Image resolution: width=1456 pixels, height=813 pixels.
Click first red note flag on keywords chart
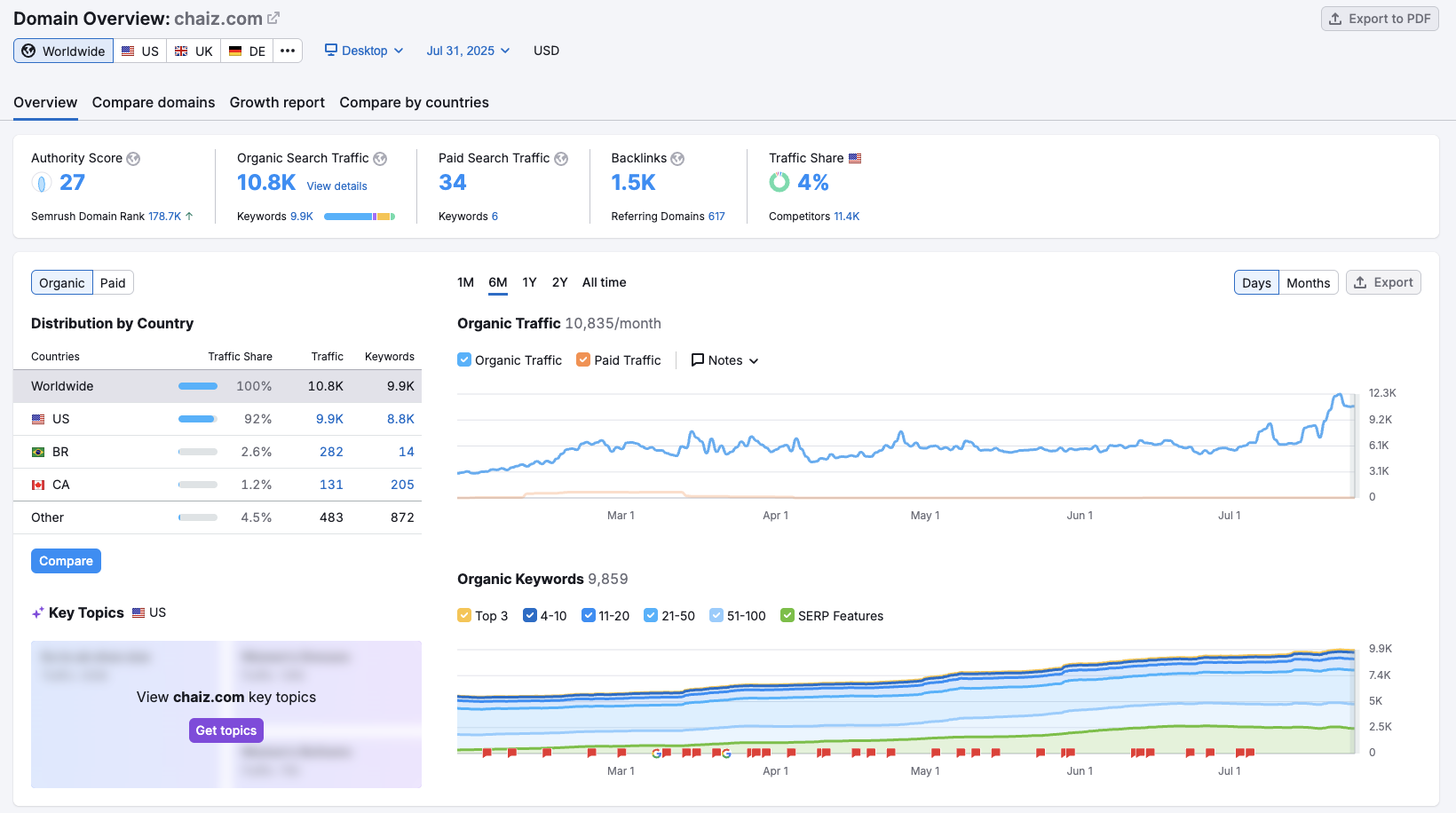[x=487, y=753]
